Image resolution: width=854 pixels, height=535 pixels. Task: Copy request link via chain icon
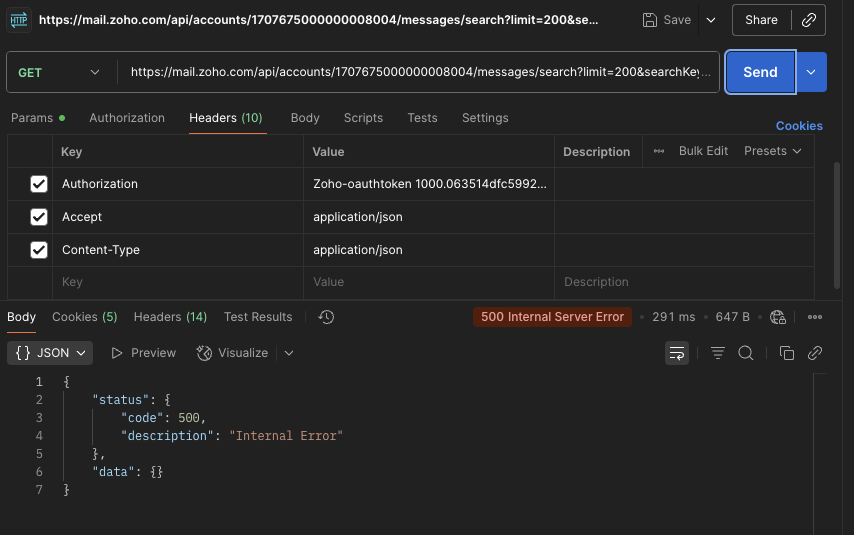(x=809, y=20)
